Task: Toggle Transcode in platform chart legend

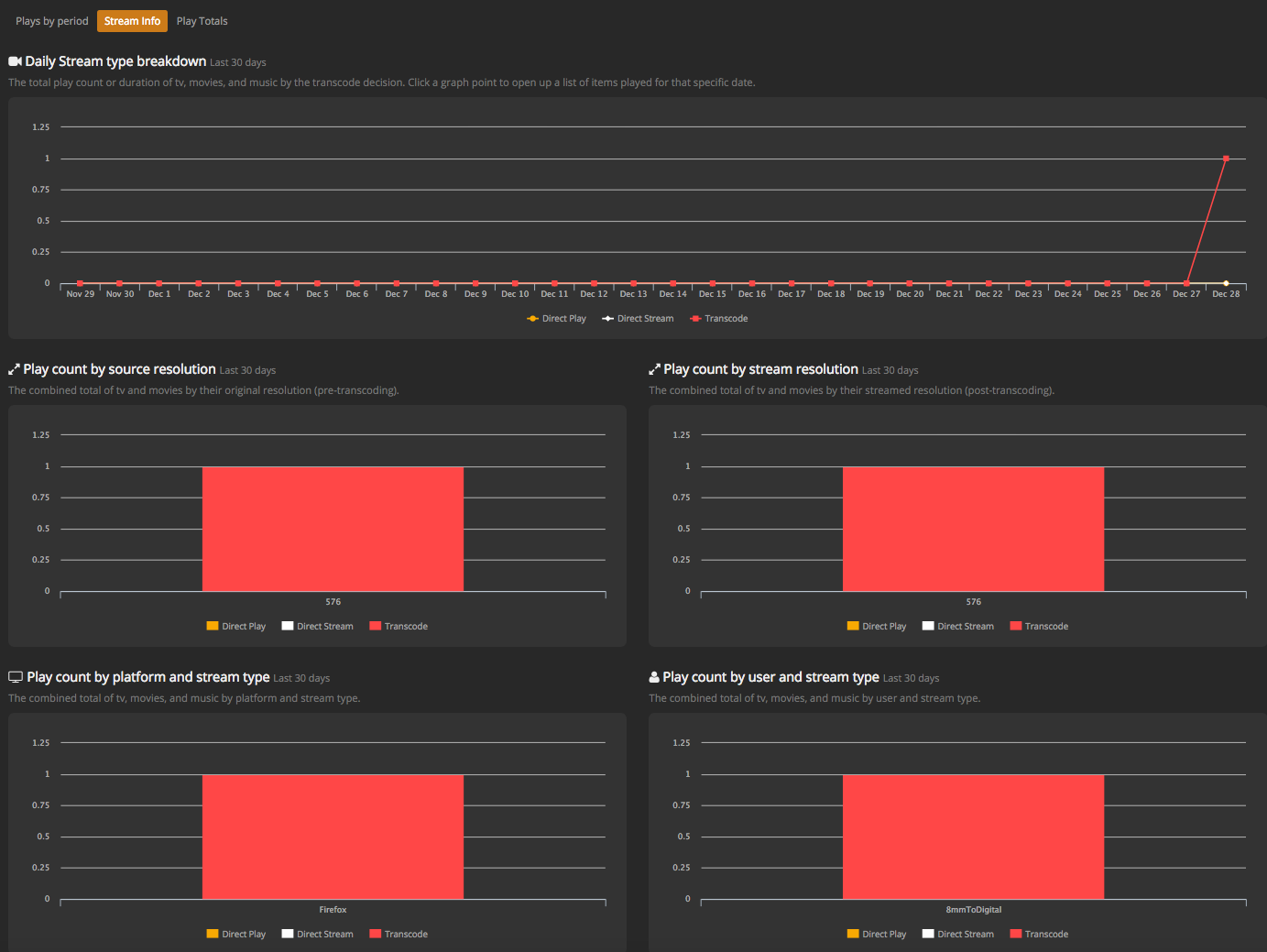Action: (399, 935)
